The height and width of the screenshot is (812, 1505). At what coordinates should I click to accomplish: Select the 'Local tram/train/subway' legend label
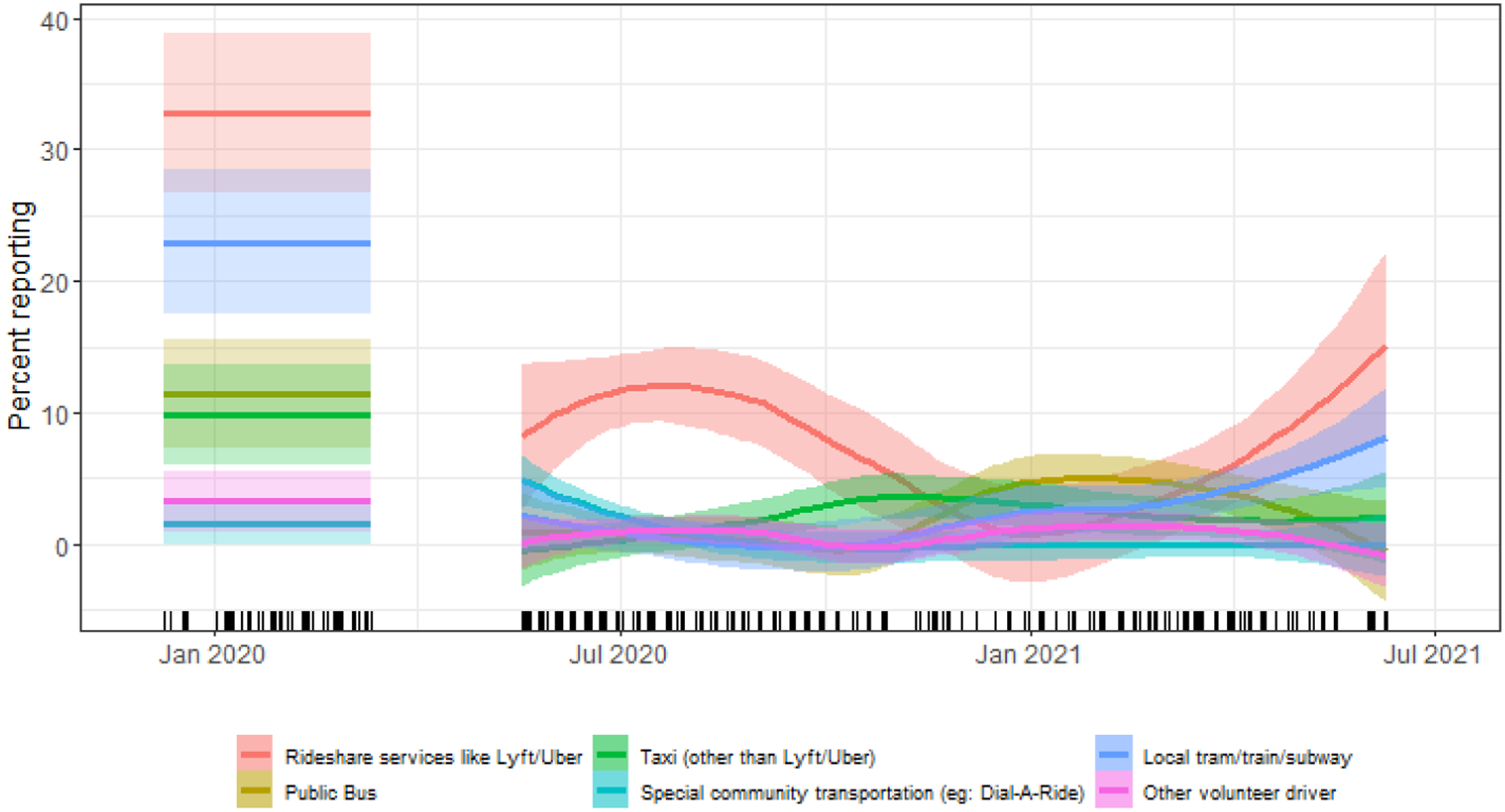click(x=1247, y=757)
